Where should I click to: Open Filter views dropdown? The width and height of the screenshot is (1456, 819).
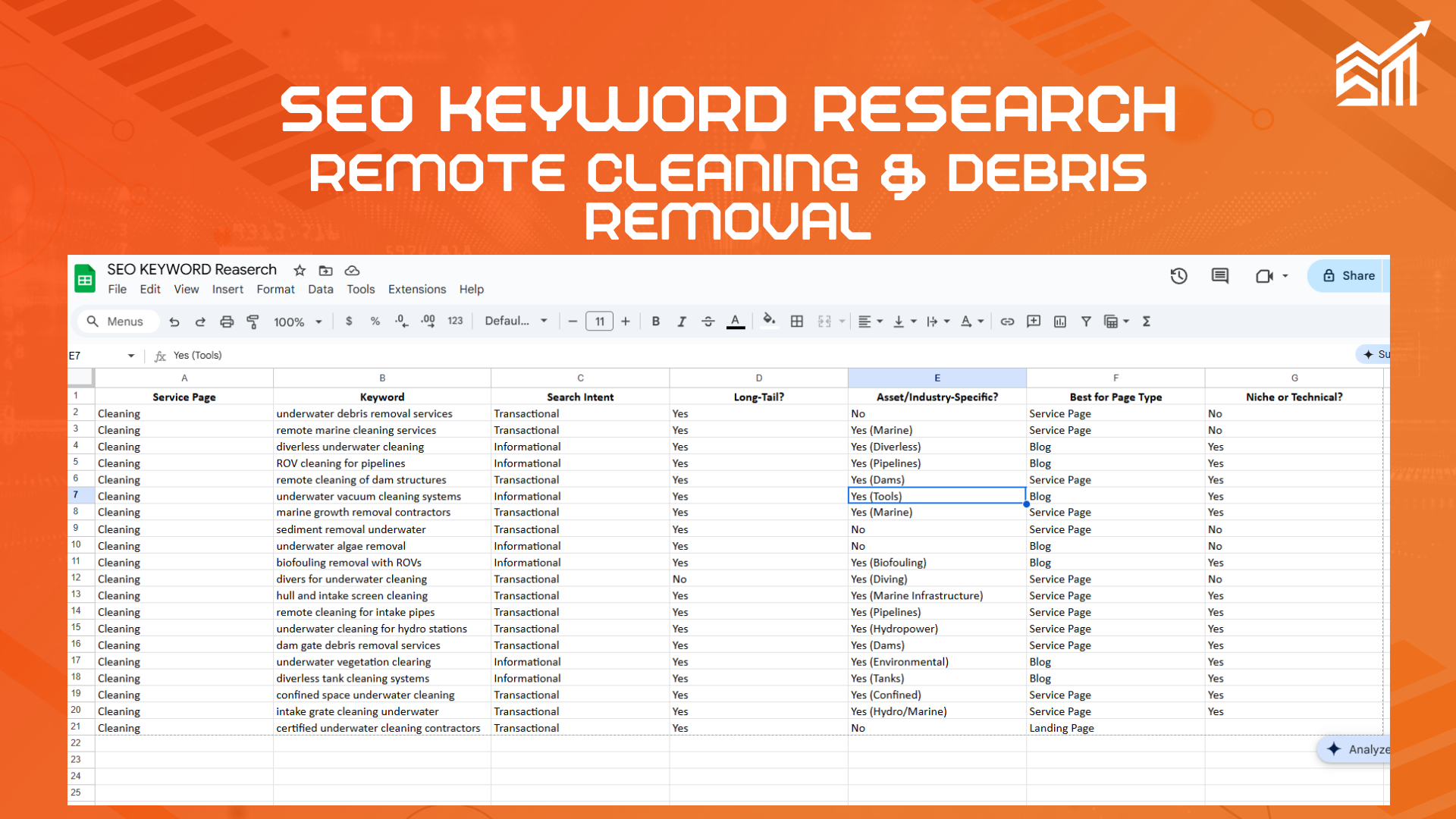point(1116,322)
